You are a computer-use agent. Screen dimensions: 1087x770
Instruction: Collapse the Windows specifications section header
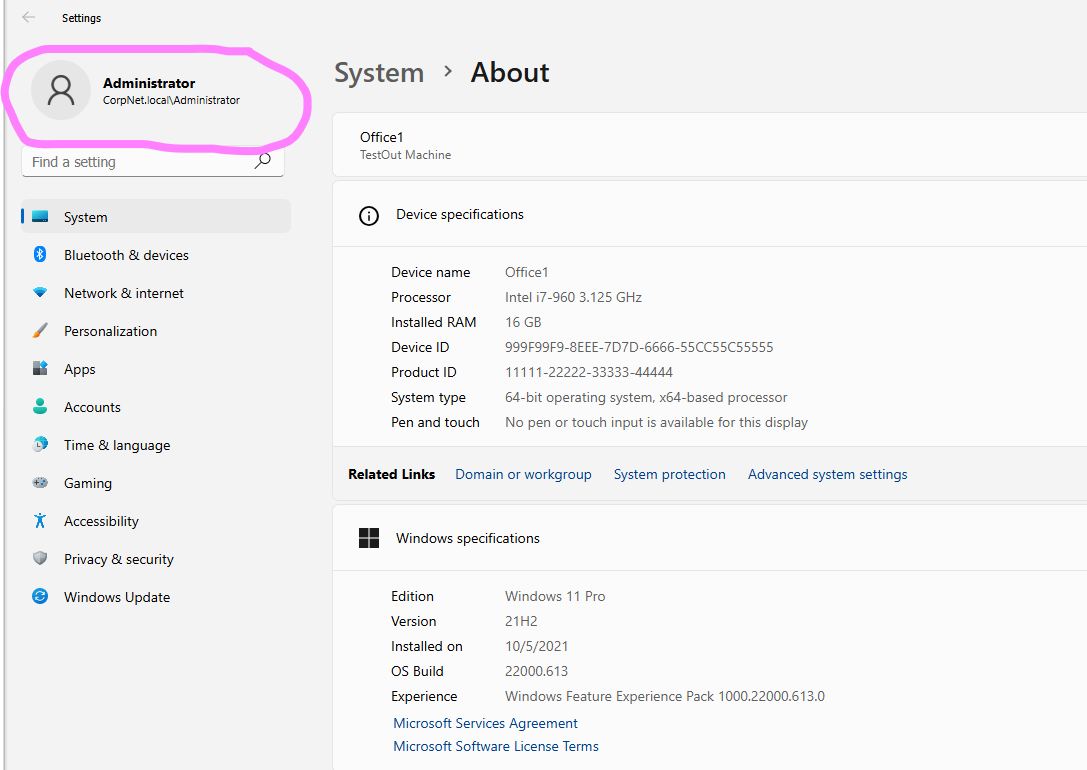coord(710,538)
